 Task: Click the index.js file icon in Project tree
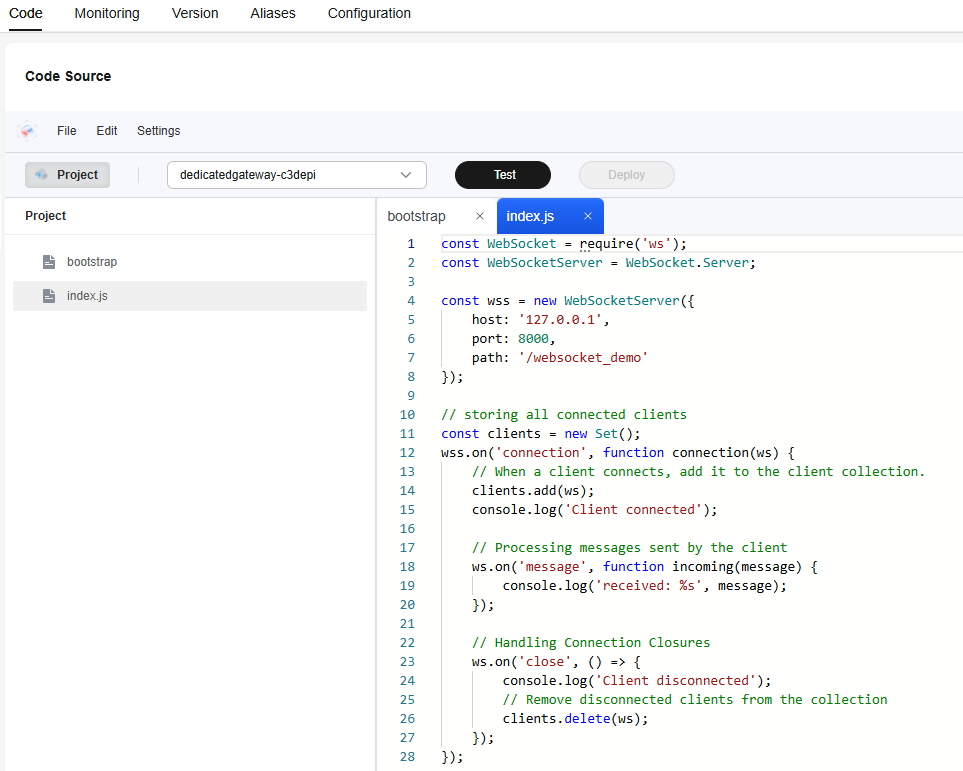click(49, 296)
